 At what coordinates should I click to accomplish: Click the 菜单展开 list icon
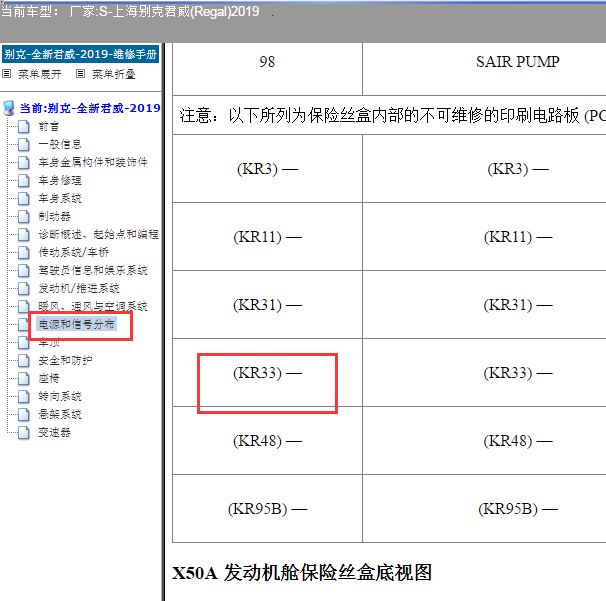click(x=7, y=73)
